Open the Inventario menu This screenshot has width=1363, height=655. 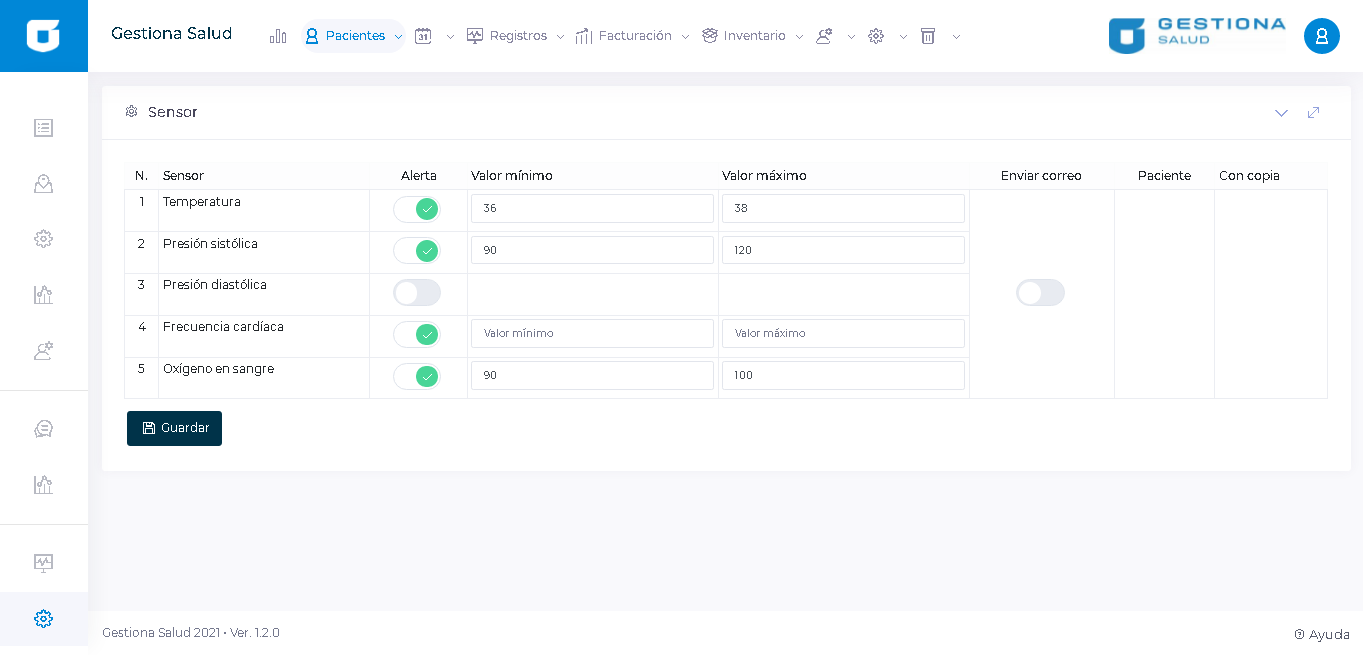pos(753,36)
